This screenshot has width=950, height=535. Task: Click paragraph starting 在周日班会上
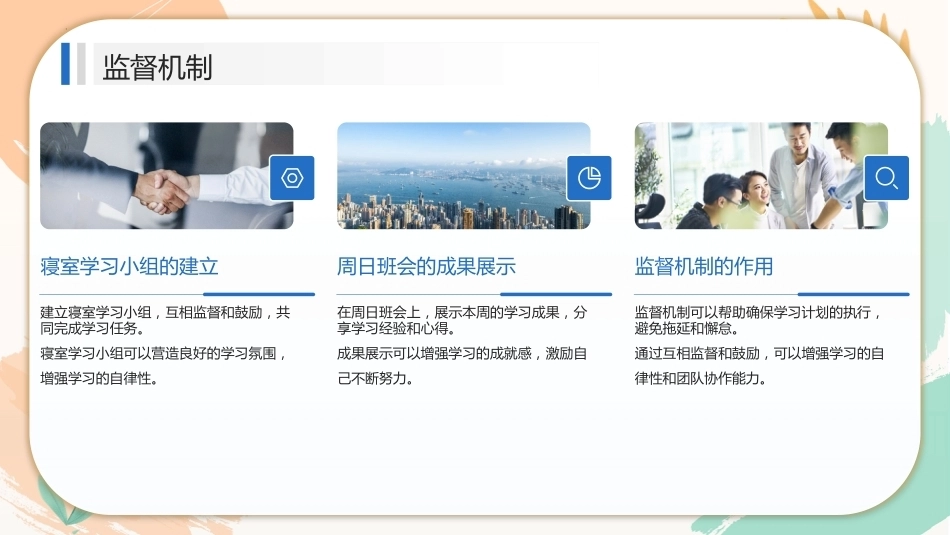[462, 320]
